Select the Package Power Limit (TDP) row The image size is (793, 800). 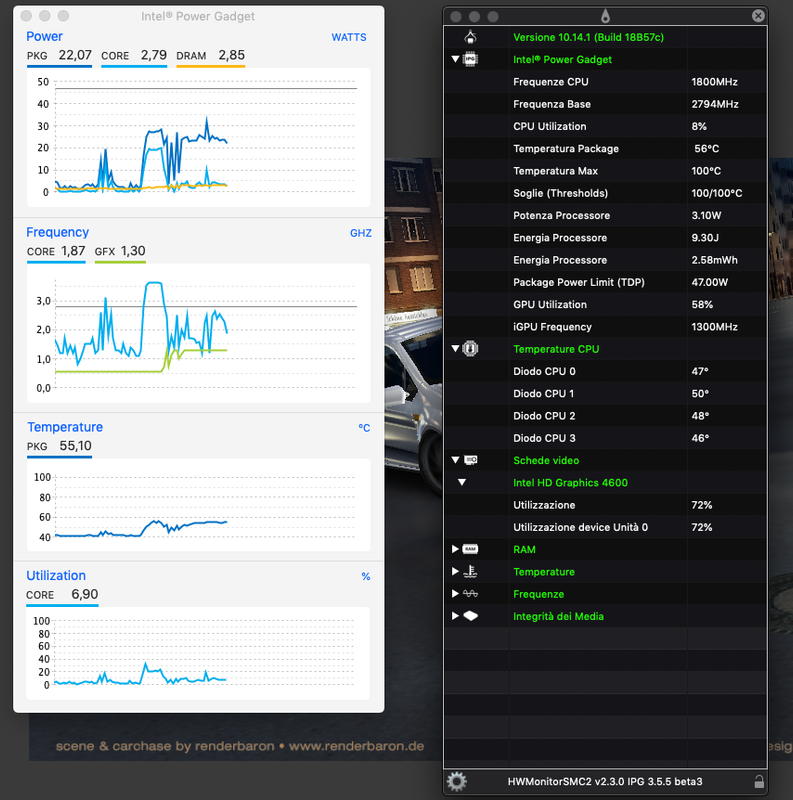(605, 282)
